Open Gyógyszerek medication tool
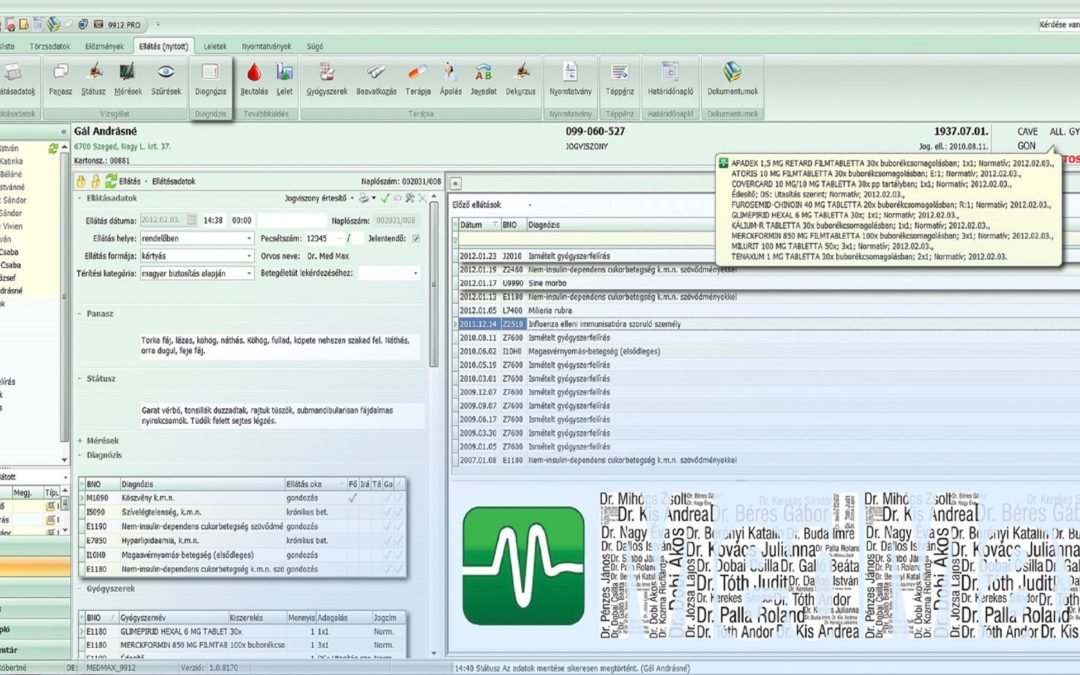The image size is (1080, 675). (326, 78)
